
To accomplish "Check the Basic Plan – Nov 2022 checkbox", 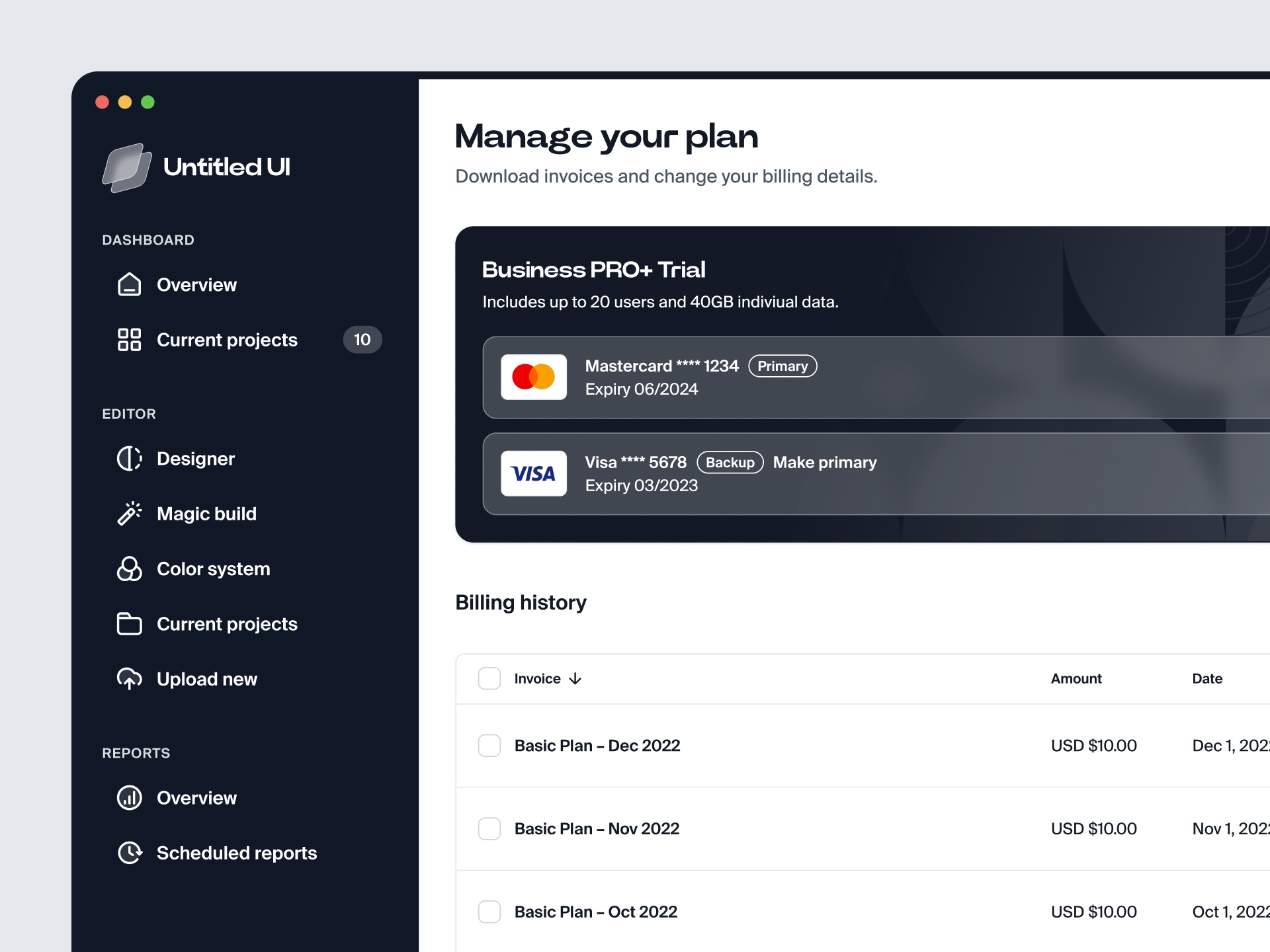I will (x=489, y=828).
